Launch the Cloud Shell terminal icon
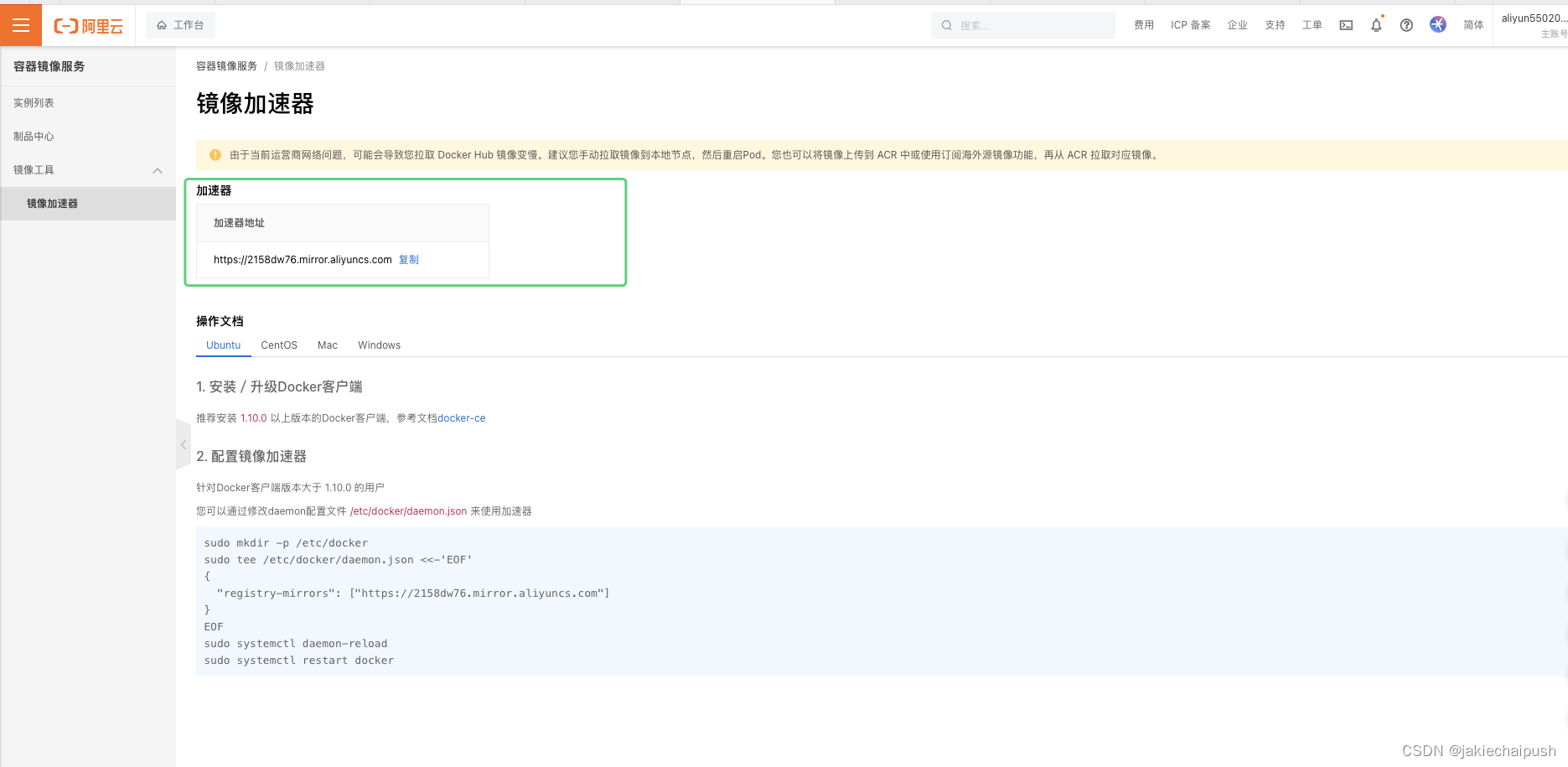The height and width of the screenshot is (767, 1568). [x=1346, y=25]
